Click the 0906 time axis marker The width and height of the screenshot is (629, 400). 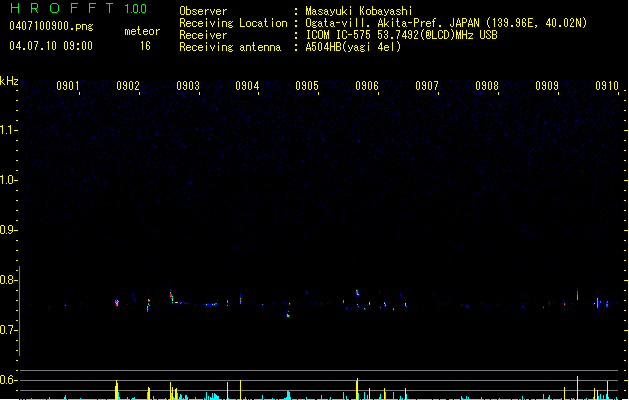click(367, 85)
